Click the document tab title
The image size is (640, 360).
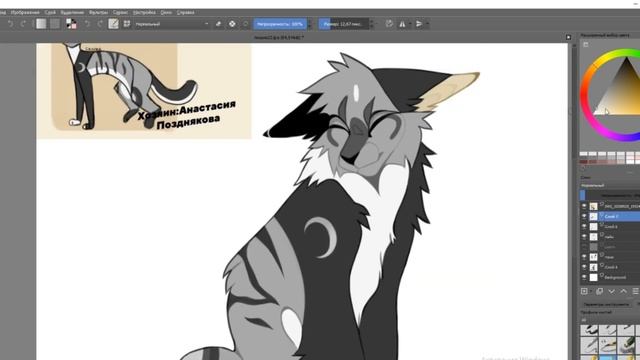pos(279,38)
